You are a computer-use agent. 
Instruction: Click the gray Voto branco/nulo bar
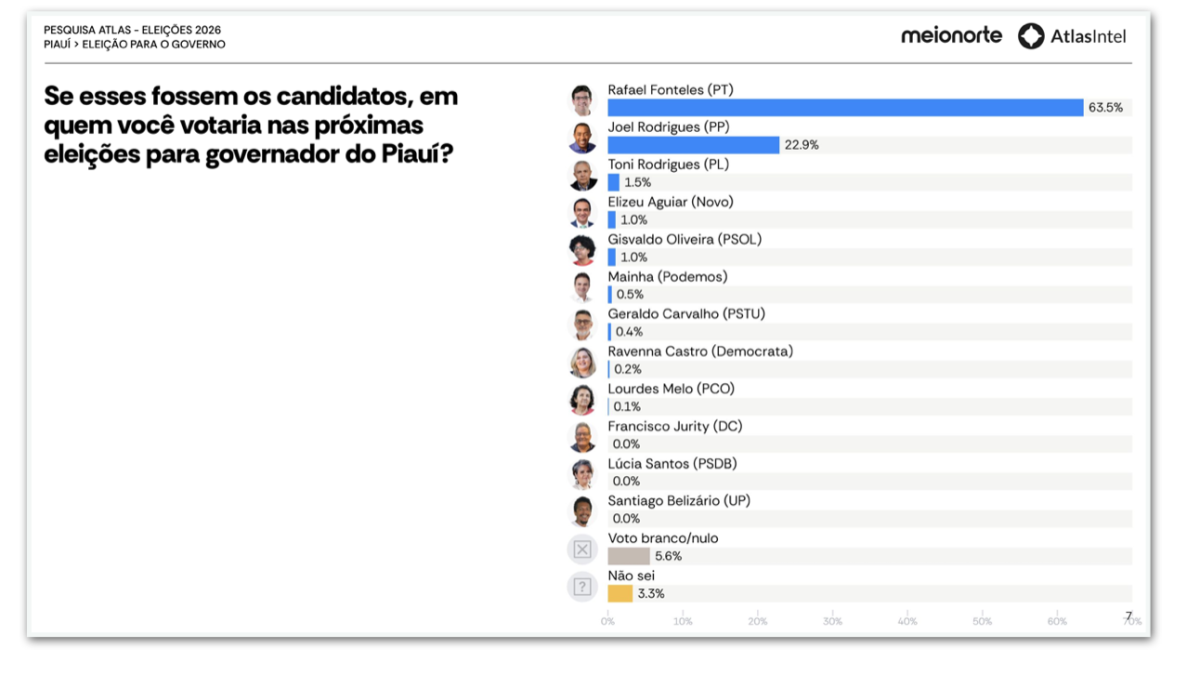point(629,556)
